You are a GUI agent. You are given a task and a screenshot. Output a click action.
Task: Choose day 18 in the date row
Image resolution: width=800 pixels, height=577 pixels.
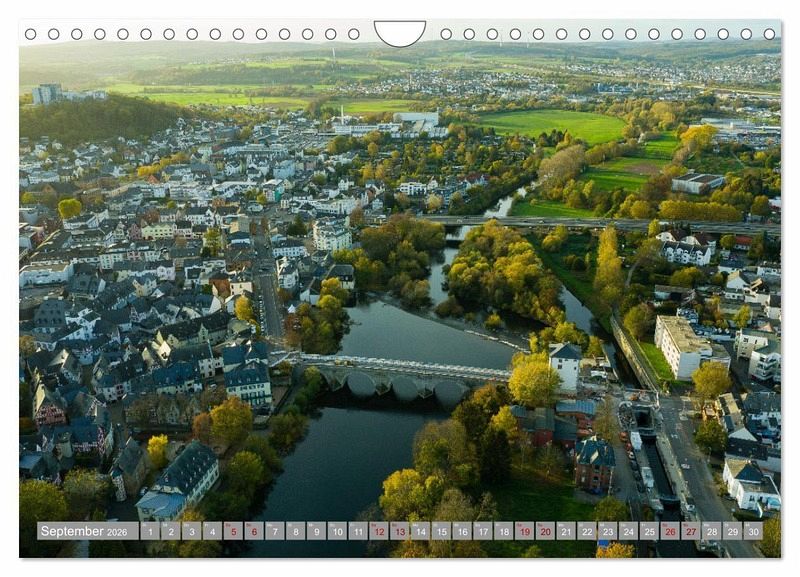(x=504, y=531)
